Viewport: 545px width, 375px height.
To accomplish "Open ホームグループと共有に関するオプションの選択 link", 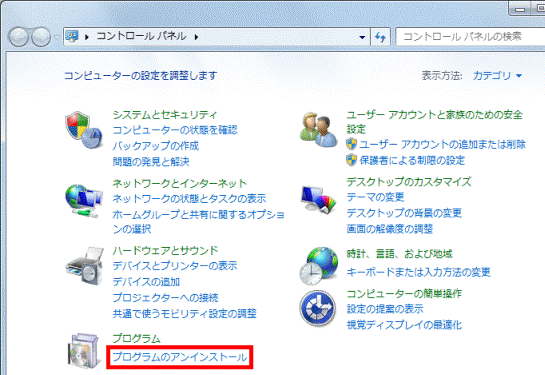I will tap(198, 221).
